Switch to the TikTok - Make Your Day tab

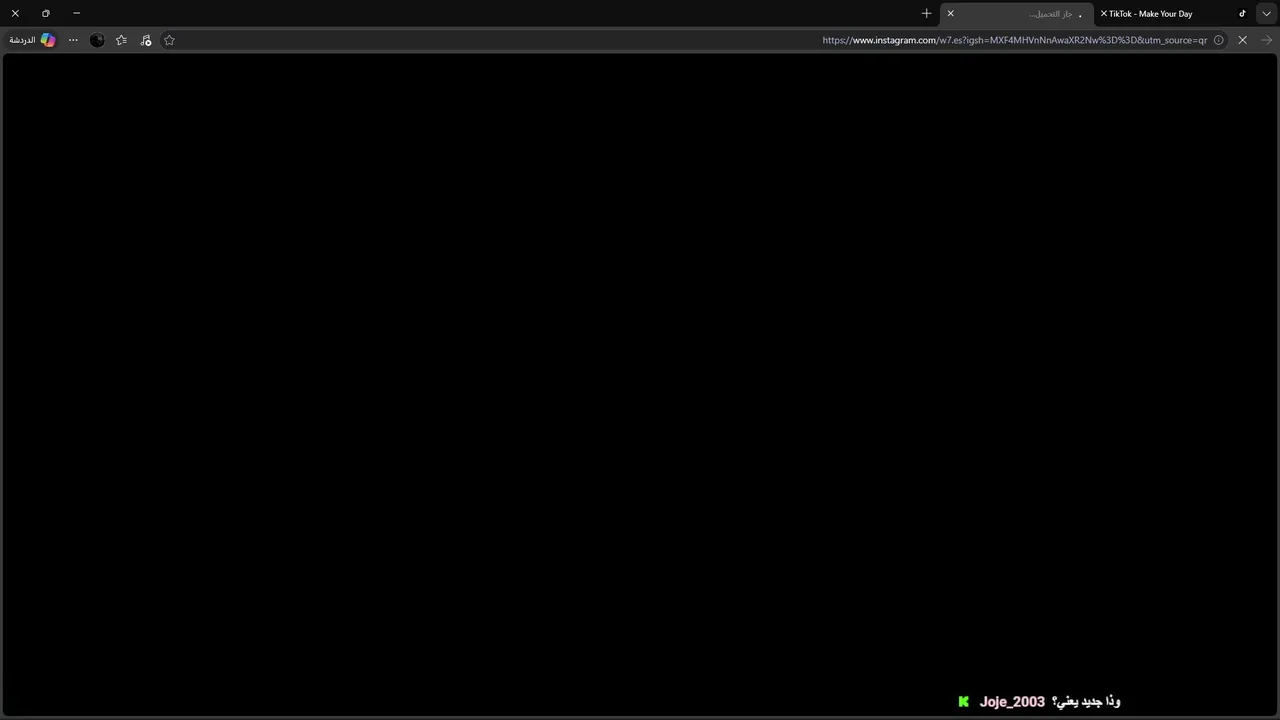(x=1174, y=14)
